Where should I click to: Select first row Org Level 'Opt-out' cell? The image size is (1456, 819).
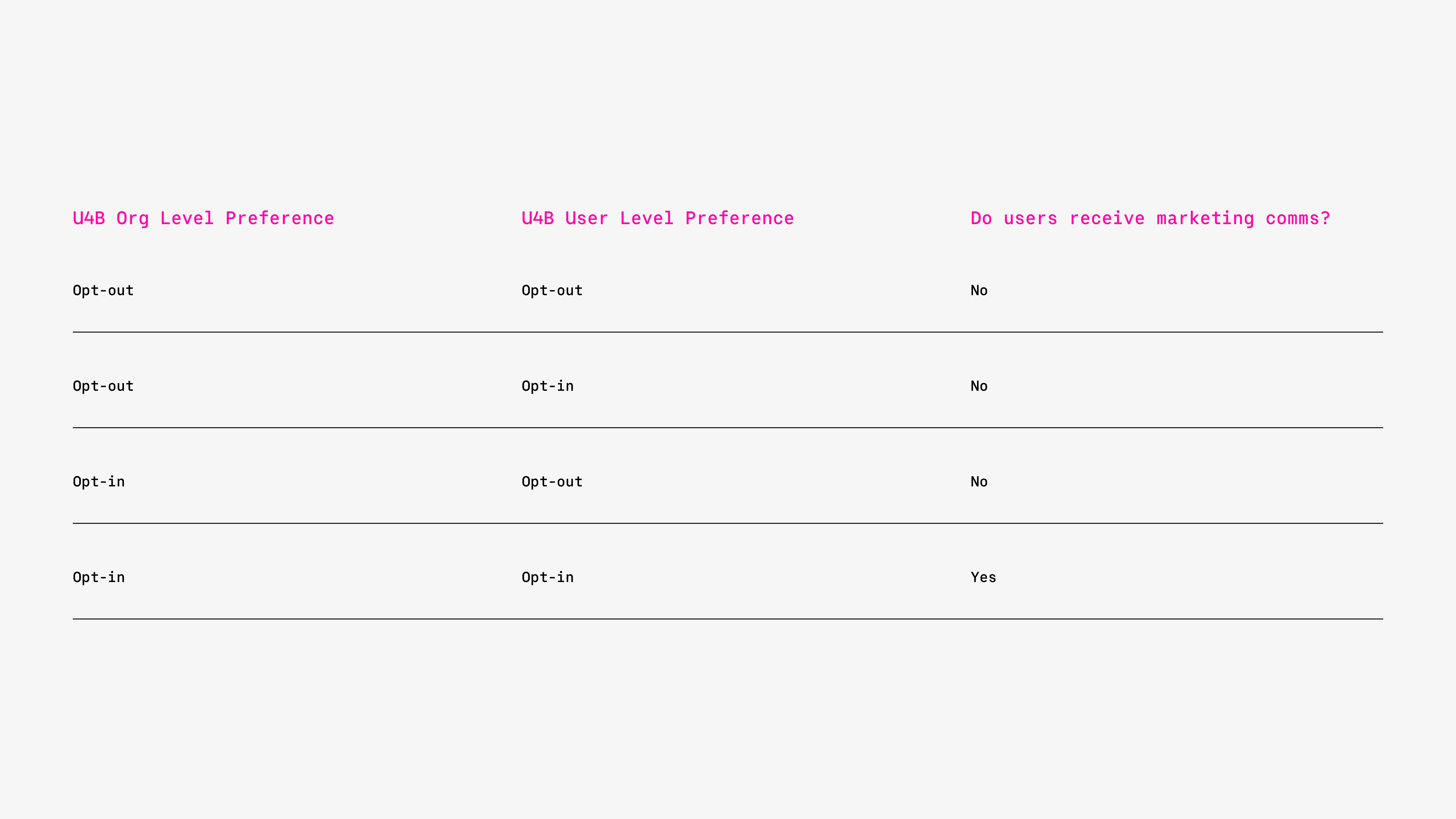pos(104,291)
